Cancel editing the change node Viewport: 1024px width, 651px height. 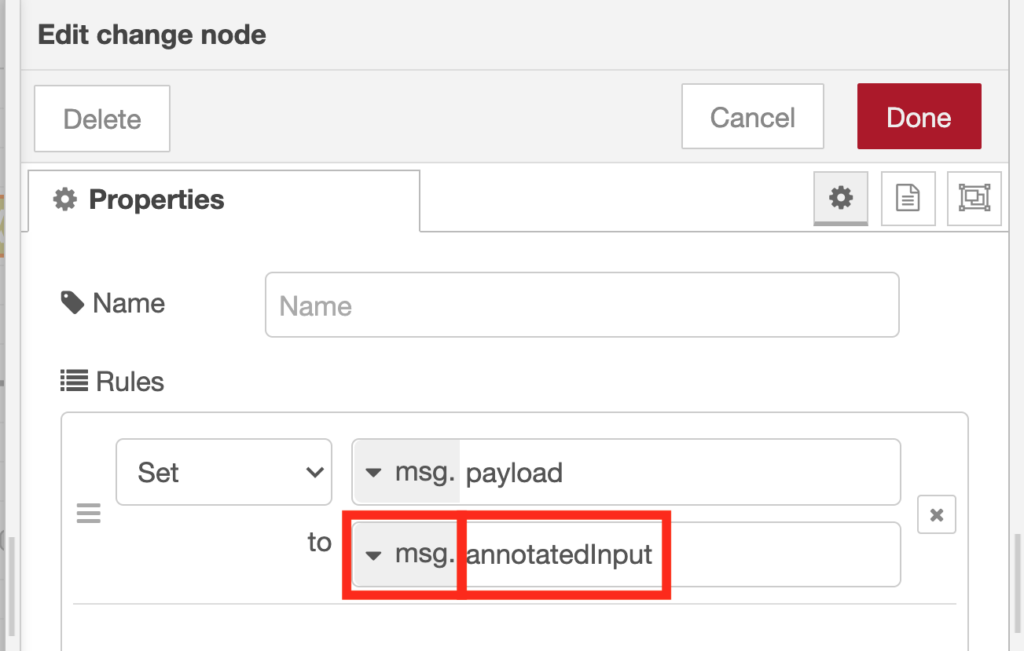tap(752, 116)
